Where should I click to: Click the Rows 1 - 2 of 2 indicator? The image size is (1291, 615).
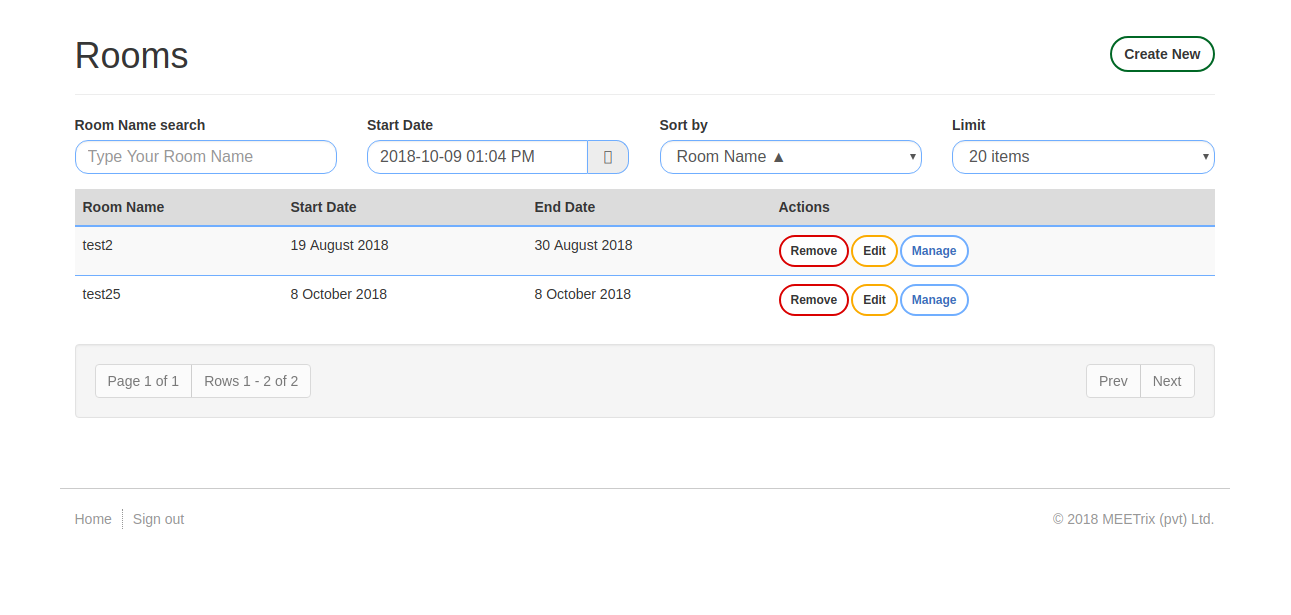(x=251, y=381)
